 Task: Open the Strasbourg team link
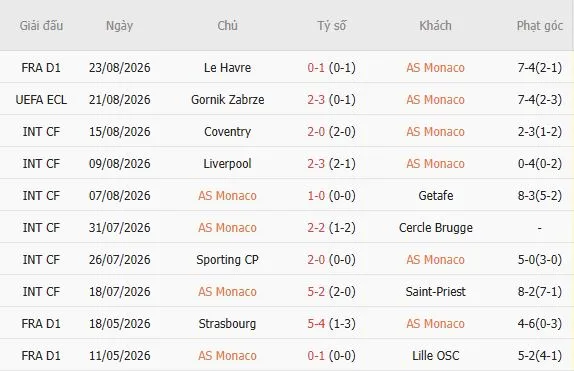(x=227, y=324)
